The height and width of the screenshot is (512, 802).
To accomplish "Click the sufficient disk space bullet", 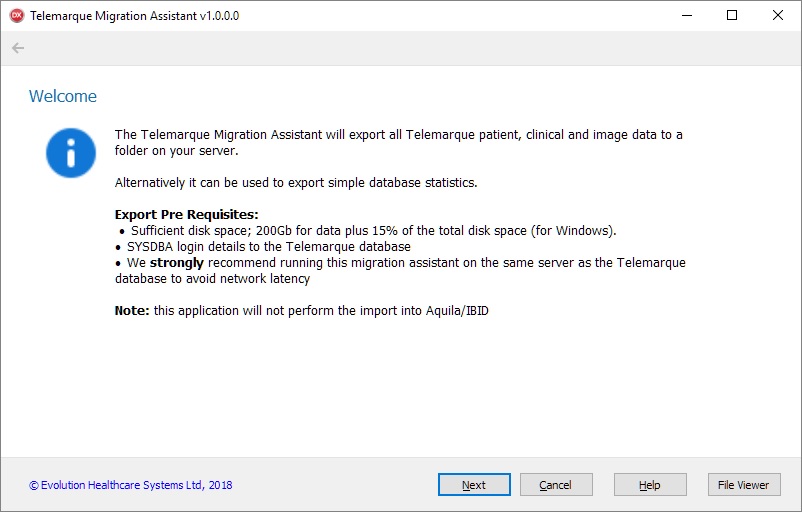I will [374, 230].
